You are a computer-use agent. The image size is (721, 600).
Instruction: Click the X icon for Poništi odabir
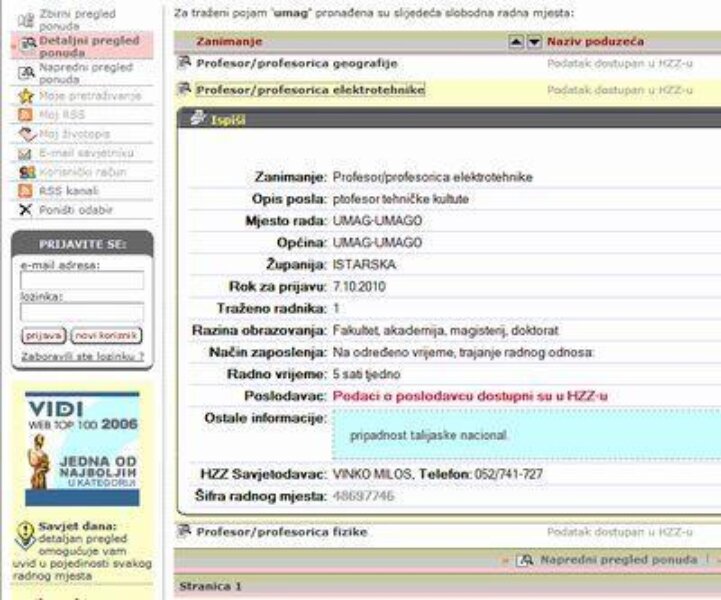click(27, 210)
